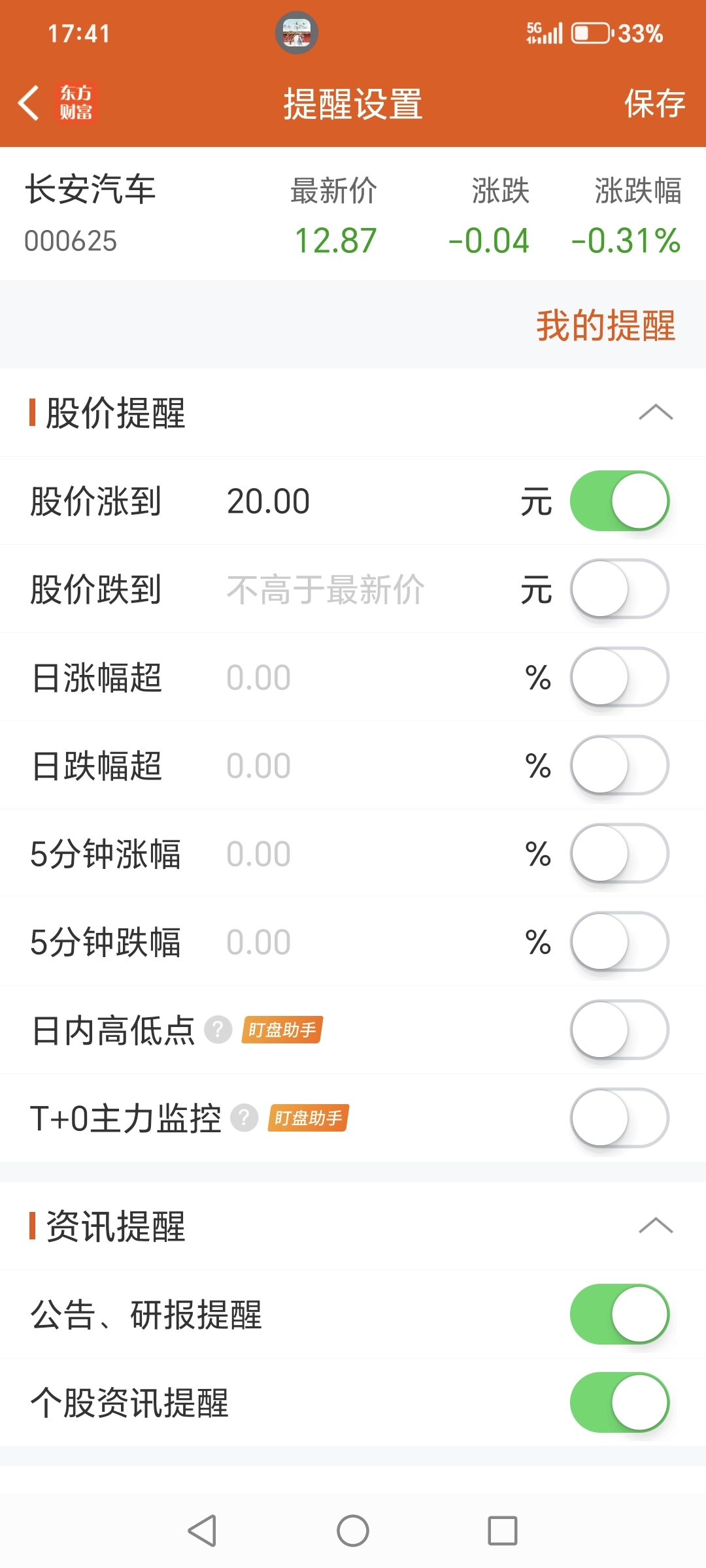
Task: Tap the 日涨幅超 percentage input field
Action: point(366,678)
